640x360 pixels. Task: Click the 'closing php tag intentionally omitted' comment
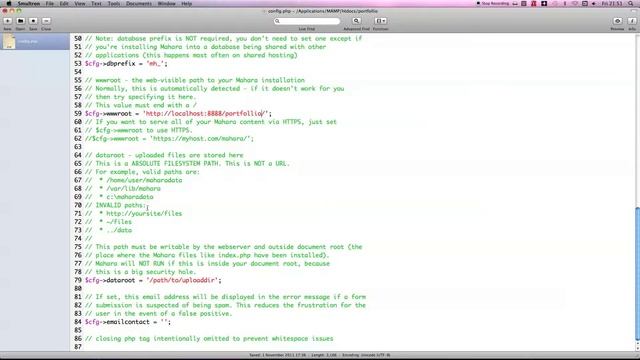pyautogui.click(x=209, y=339)
